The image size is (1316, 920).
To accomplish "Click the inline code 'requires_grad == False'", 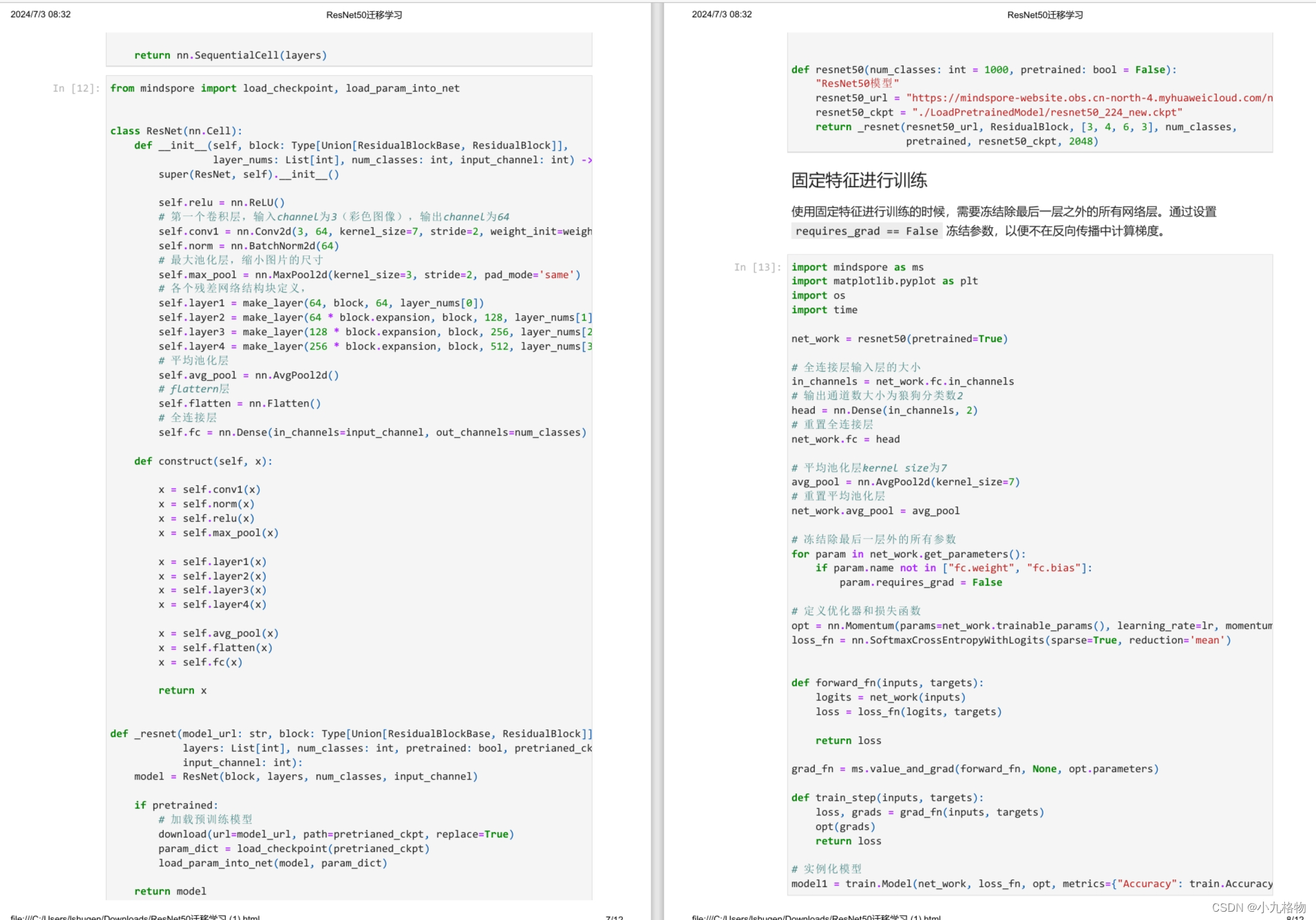I will (867, 231).
